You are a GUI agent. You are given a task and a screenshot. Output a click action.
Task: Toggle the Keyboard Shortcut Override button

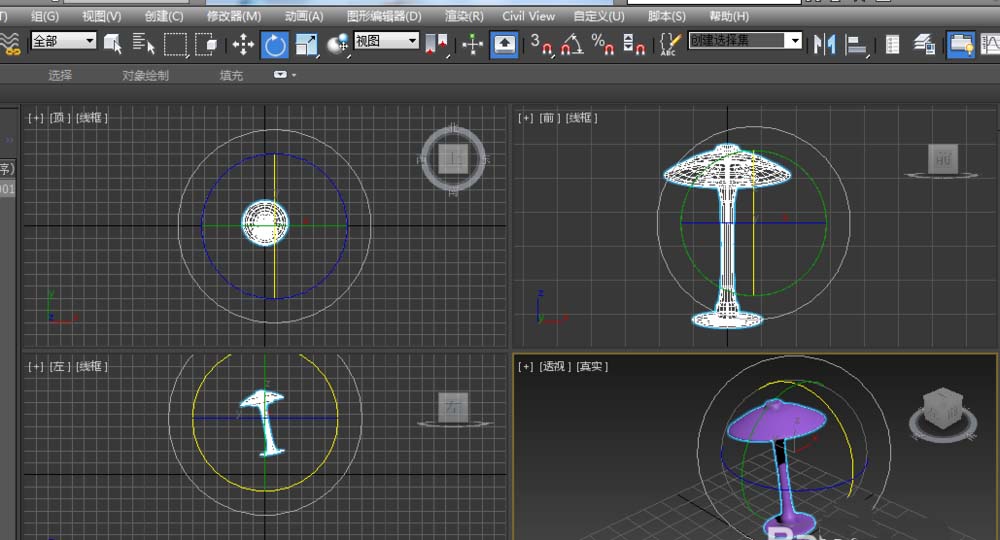tap(504, 45)
